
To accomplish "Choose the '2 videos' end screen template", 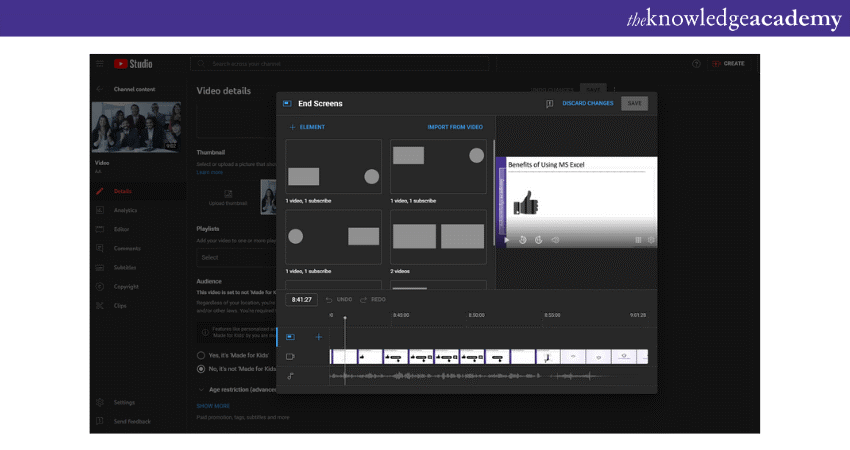I will click(438, 237).
